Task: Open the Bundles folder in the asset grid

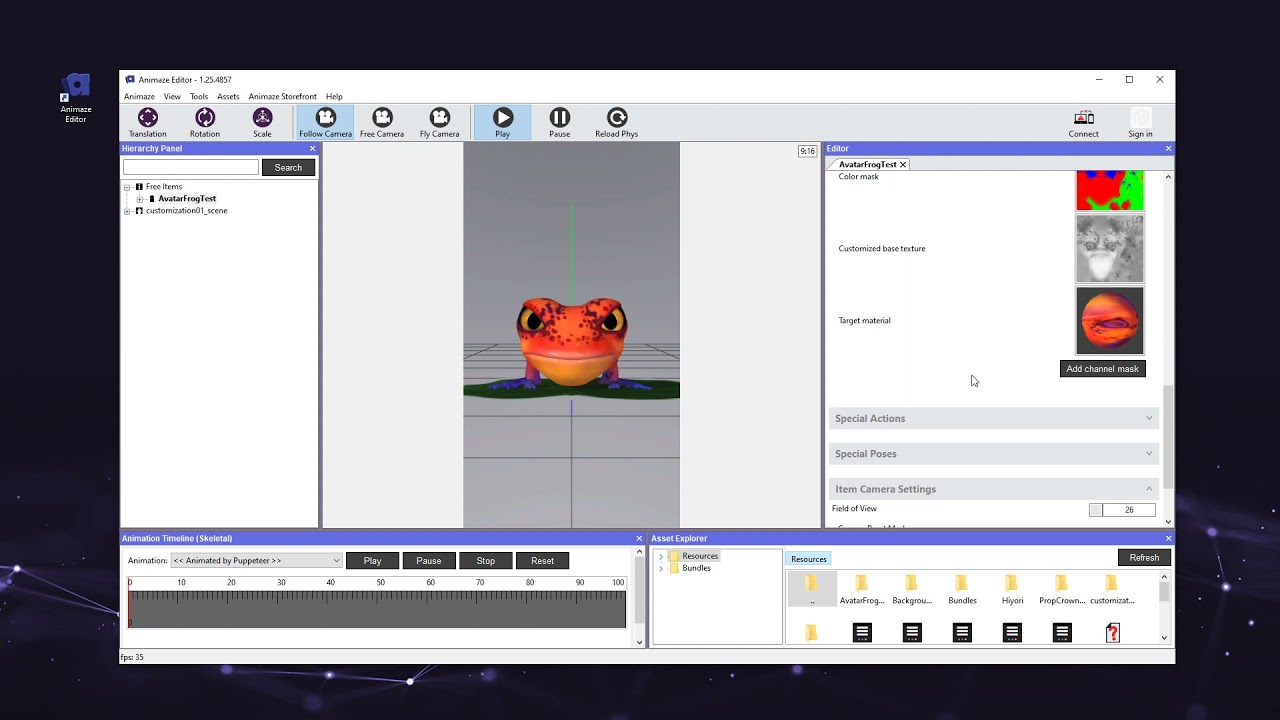Action: 962,590
